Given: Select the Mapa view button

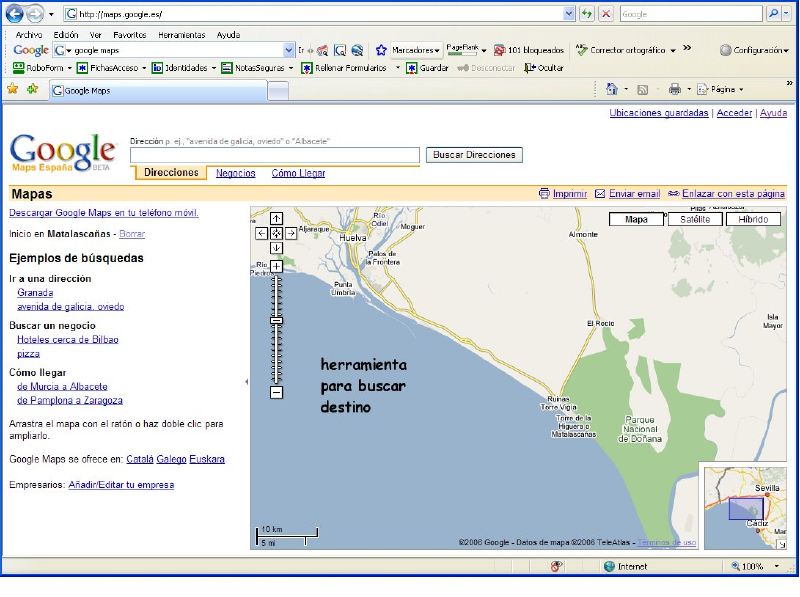Looking at the screenshot, I should pyautogui.click(x=636, y=219).
